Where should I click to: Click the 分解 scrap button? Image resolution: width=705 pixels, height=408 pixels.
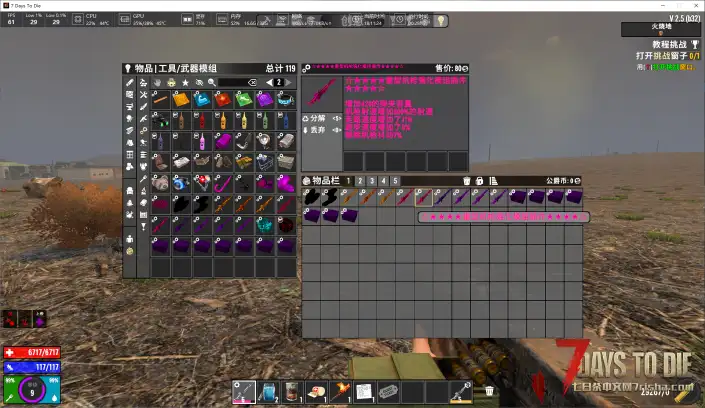pyautogui.click(x=315, y=118)
